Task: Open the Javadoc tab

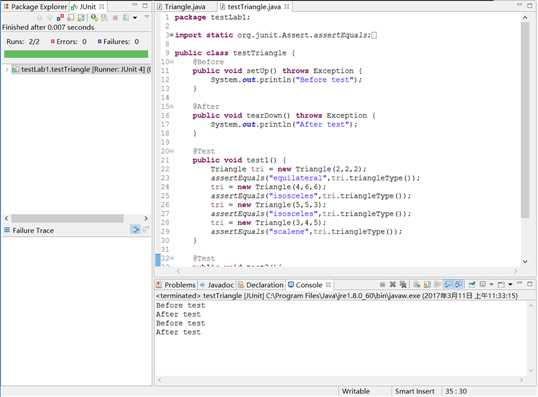Action: (217, 285)
